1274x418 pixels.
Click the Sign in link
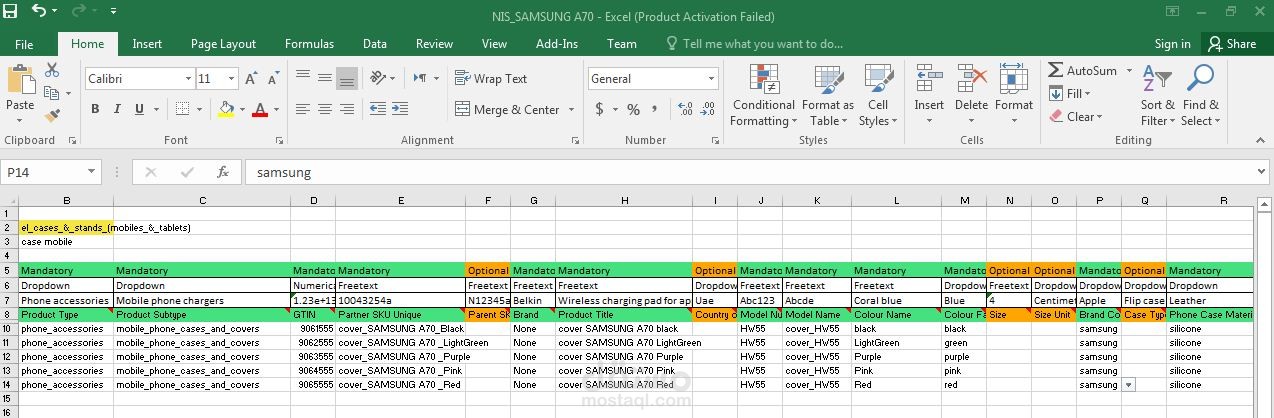tap(1172, 44)
